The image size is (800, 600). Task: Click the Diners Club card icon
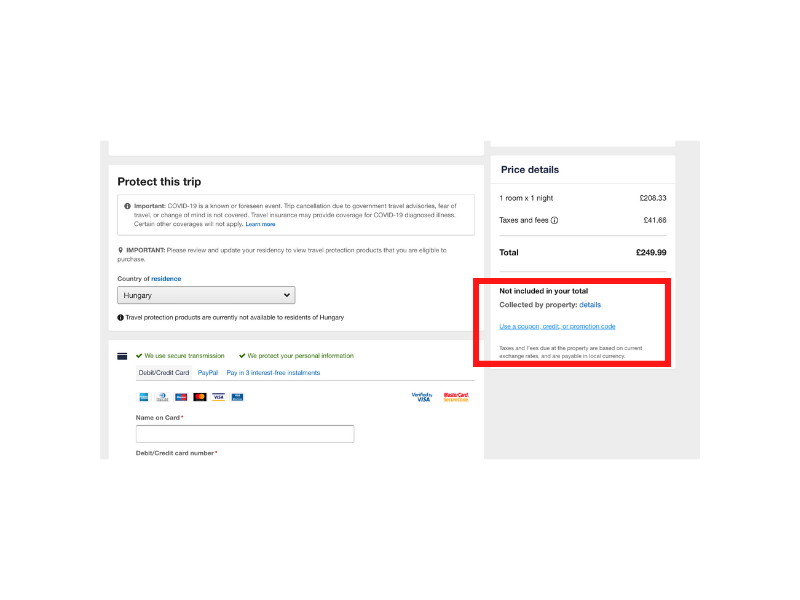162,397
